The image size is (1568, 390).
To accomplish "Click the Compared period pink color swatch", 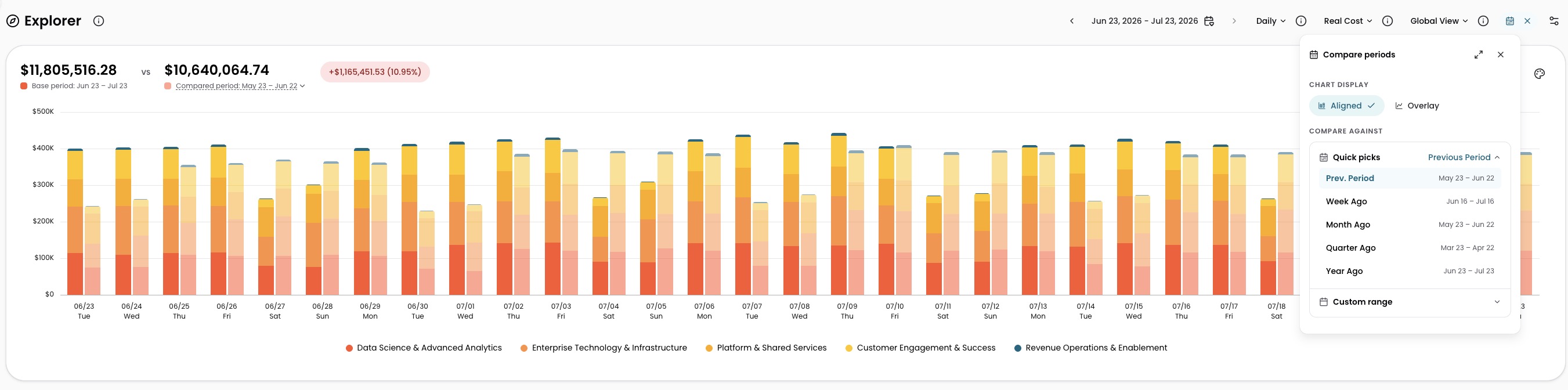I will click(x=167, y=86).
